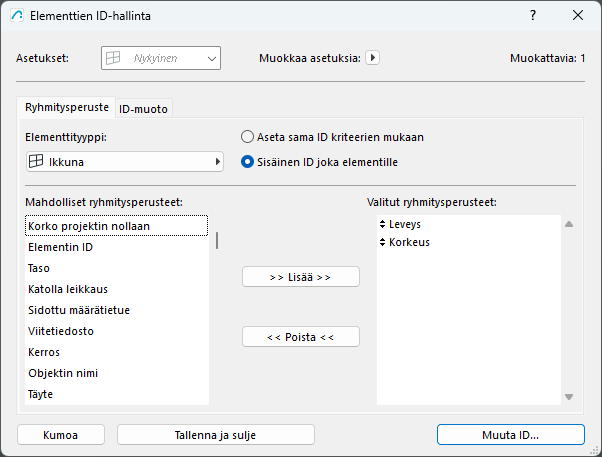602x457 pixels.
Task: Select 'Aseta sama ID kriteerien mukaan' option
Action: tap(248, 137)
